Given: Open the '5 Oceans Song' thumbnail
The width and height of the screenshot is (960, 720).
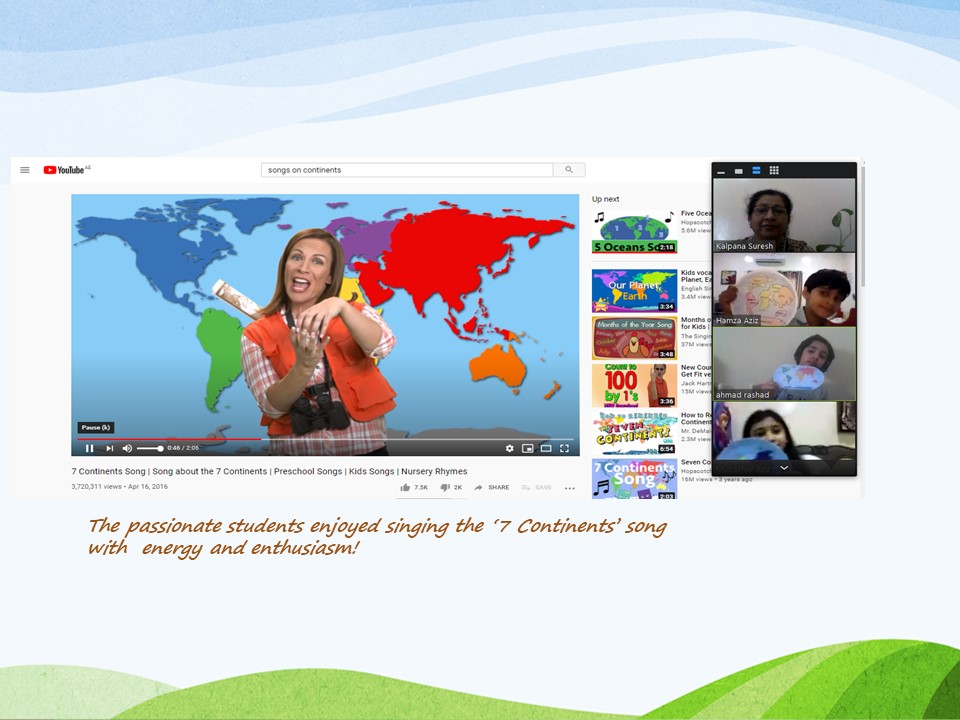Looking at the screenshot, I should coord(634,232).
